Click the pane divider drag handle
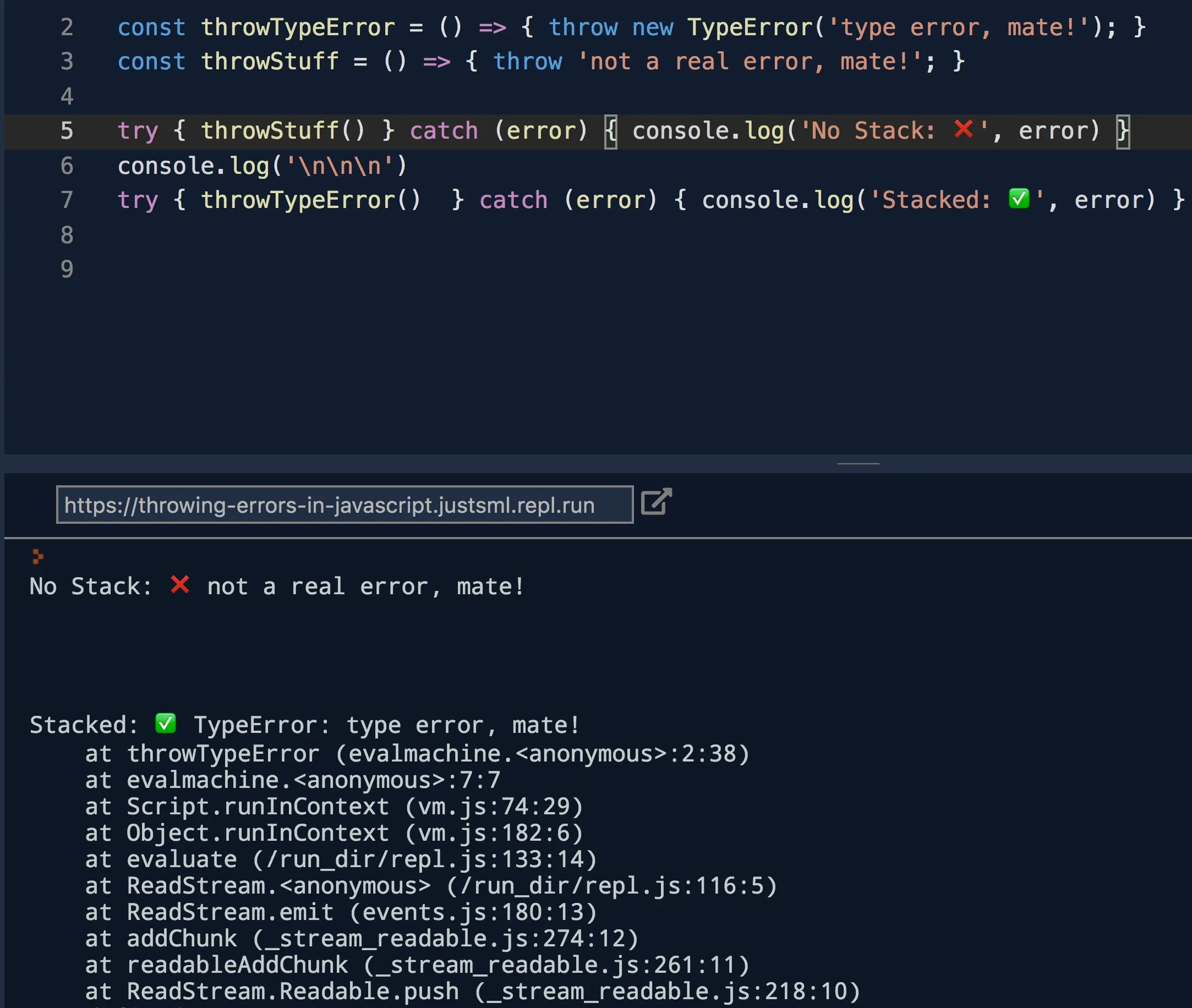This screenshot has width=1192, height=1008. click(x=858, y=463)
